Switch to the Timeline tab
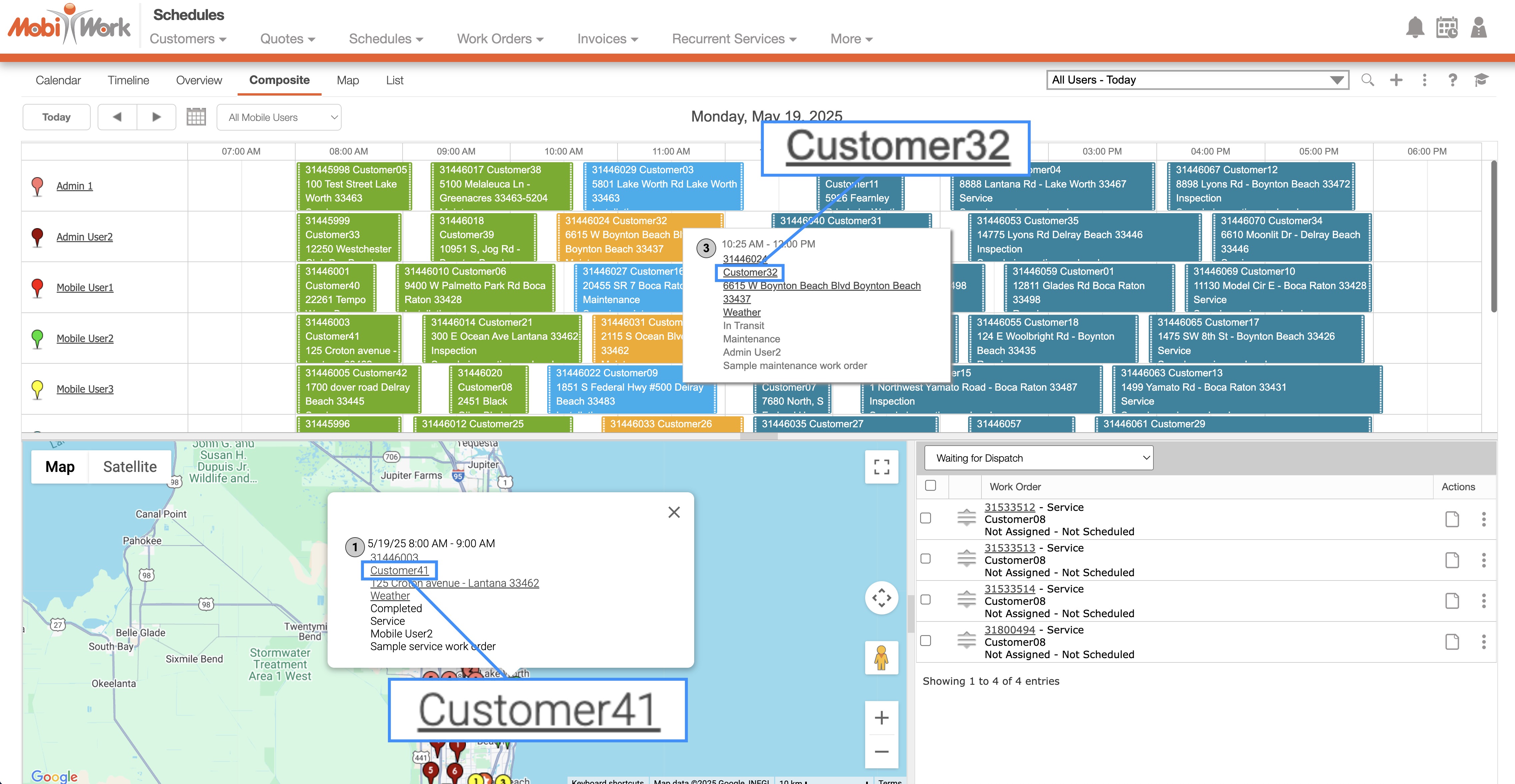The height and width of the screenshot is (784, 1515). click(128, 80)
